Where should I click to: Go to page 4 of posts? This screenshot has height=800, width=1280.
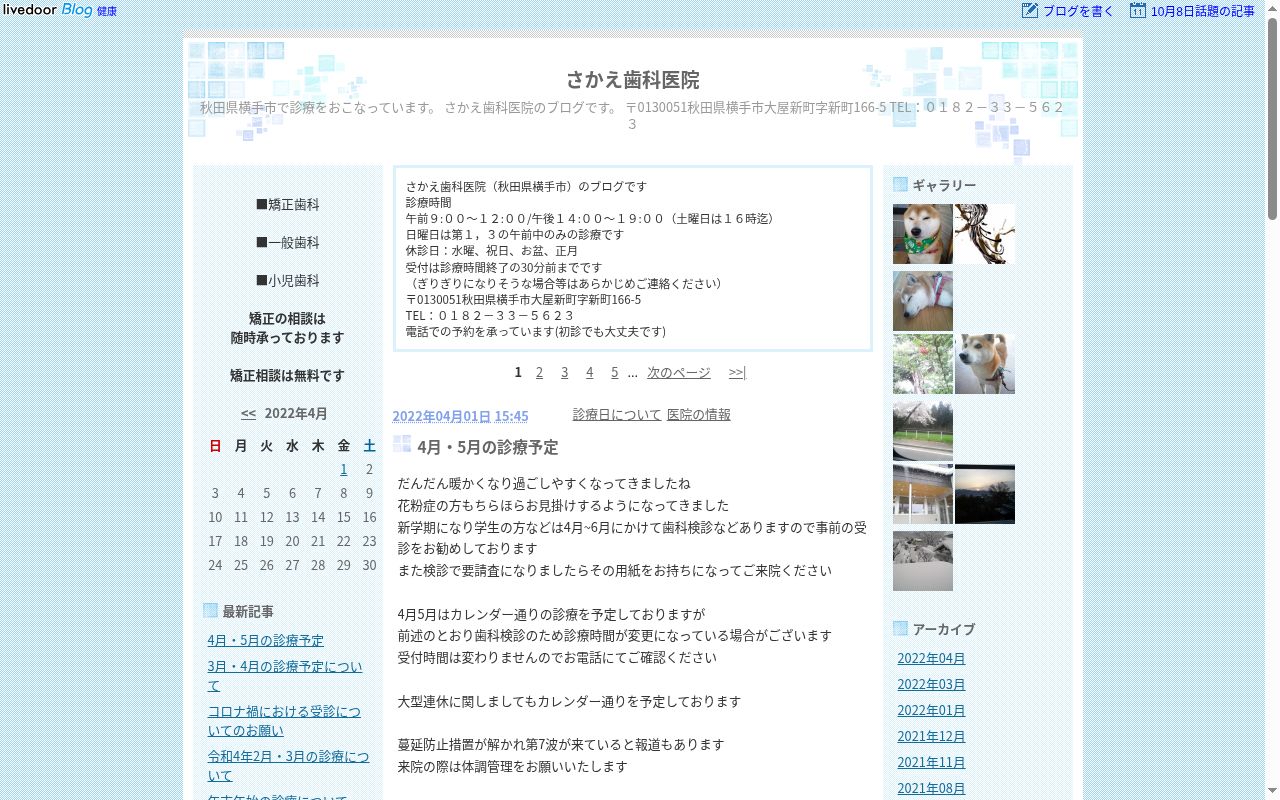pyautogui.click(x=589, y=372)
